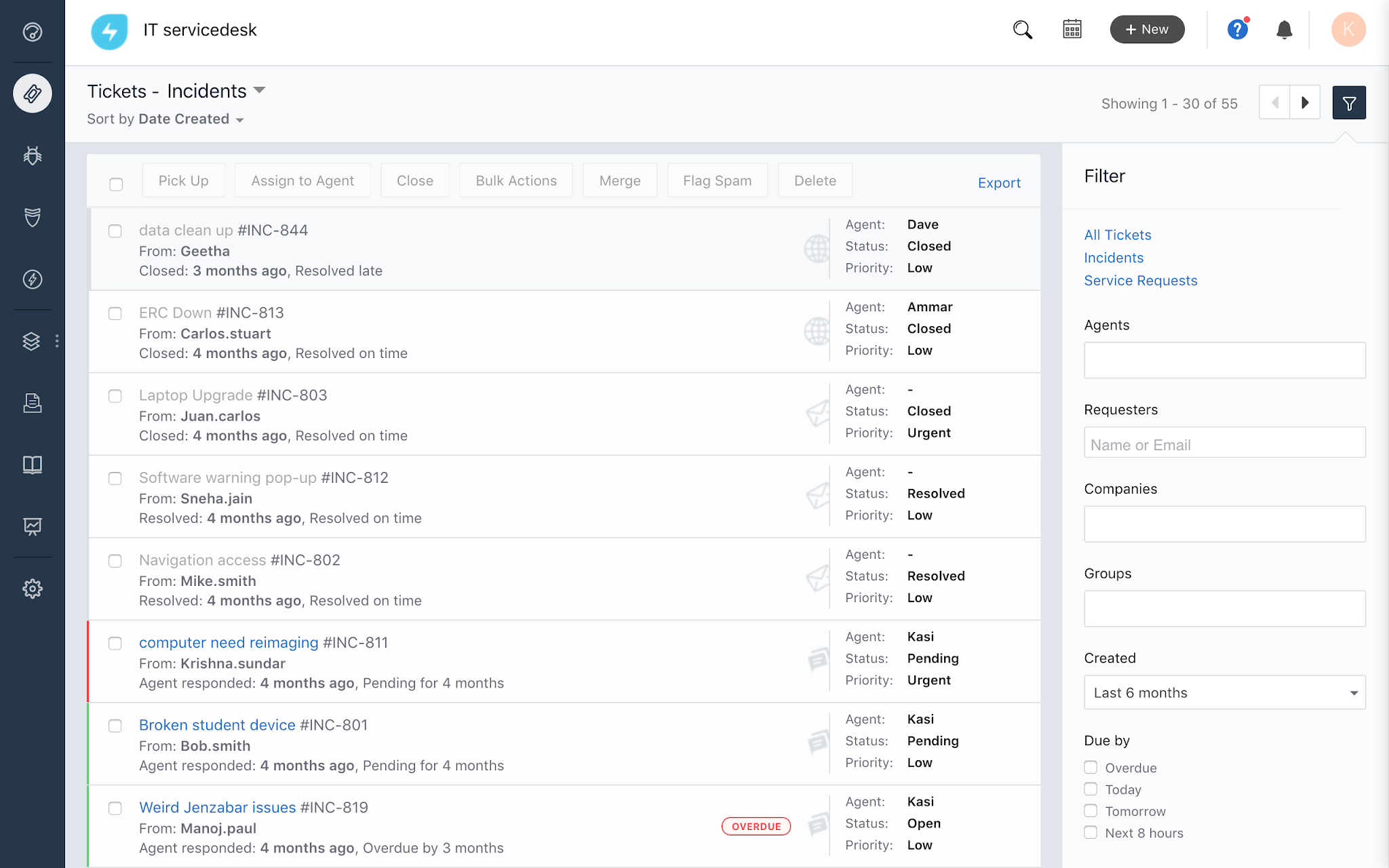This screenshot has width=1389, height=868.
Task: Open the Tickets icon in sidebar
Action: tap(32, 94)
